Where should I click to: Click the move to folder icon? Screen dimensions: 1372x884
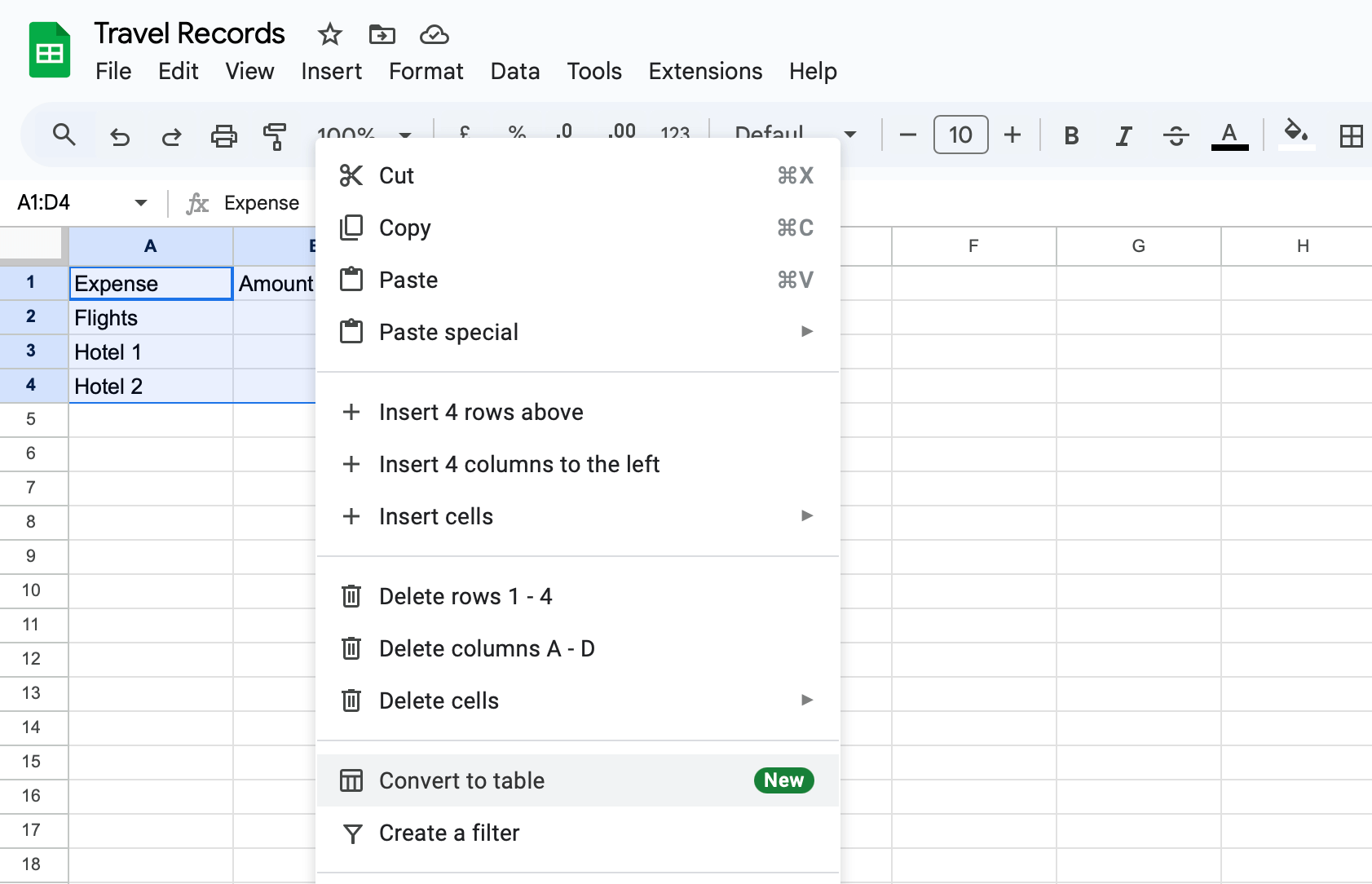click(382, 34)
